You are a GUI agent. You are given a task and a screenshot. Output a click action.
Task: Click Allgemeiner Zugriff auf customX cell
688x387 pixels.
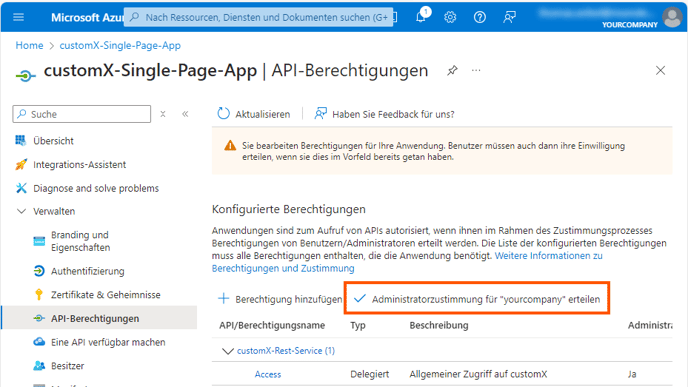pos(478,374)
